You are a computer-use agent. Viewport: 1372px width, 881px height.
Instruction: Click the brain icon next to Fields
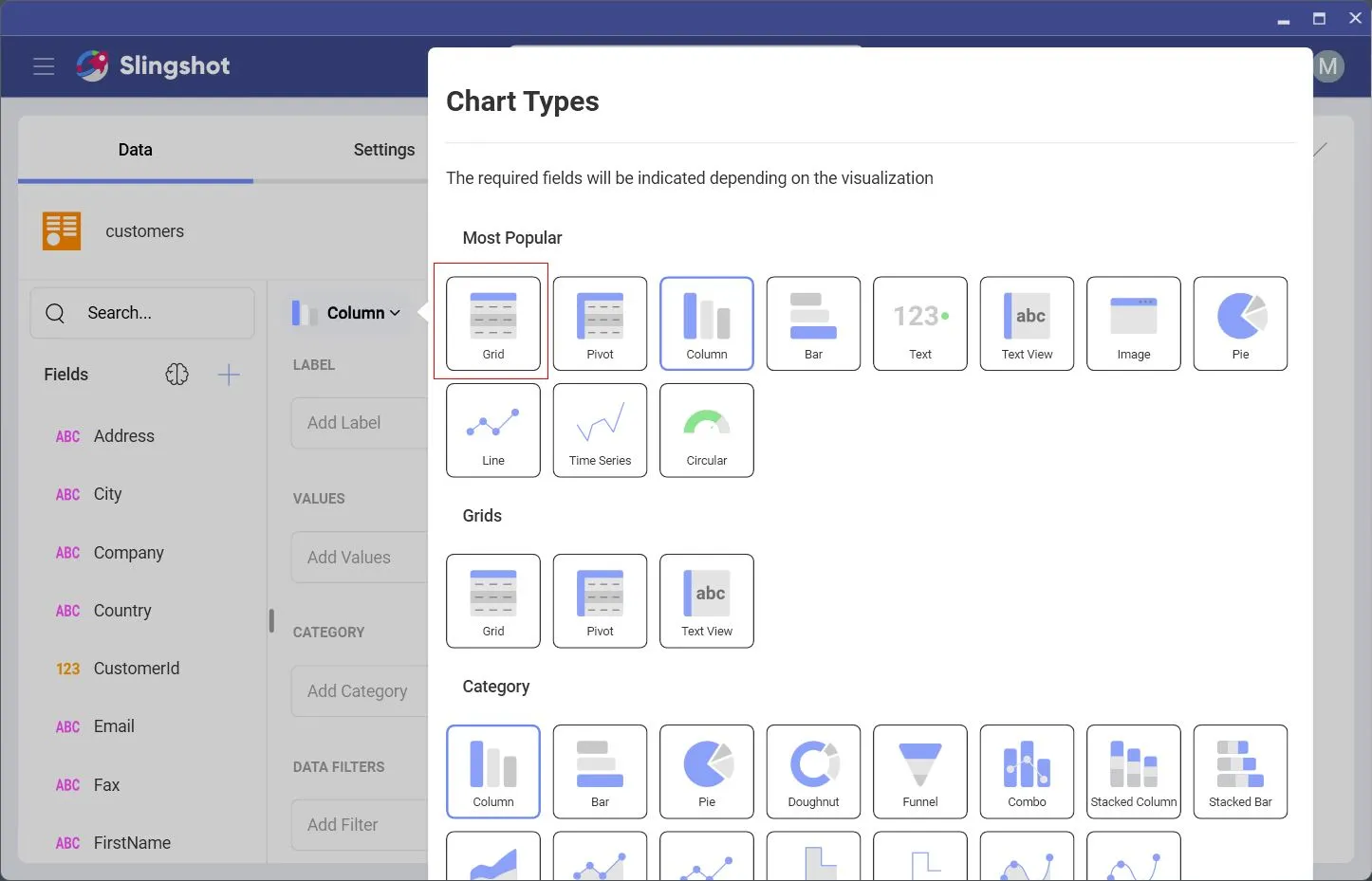tap(177, 375)
